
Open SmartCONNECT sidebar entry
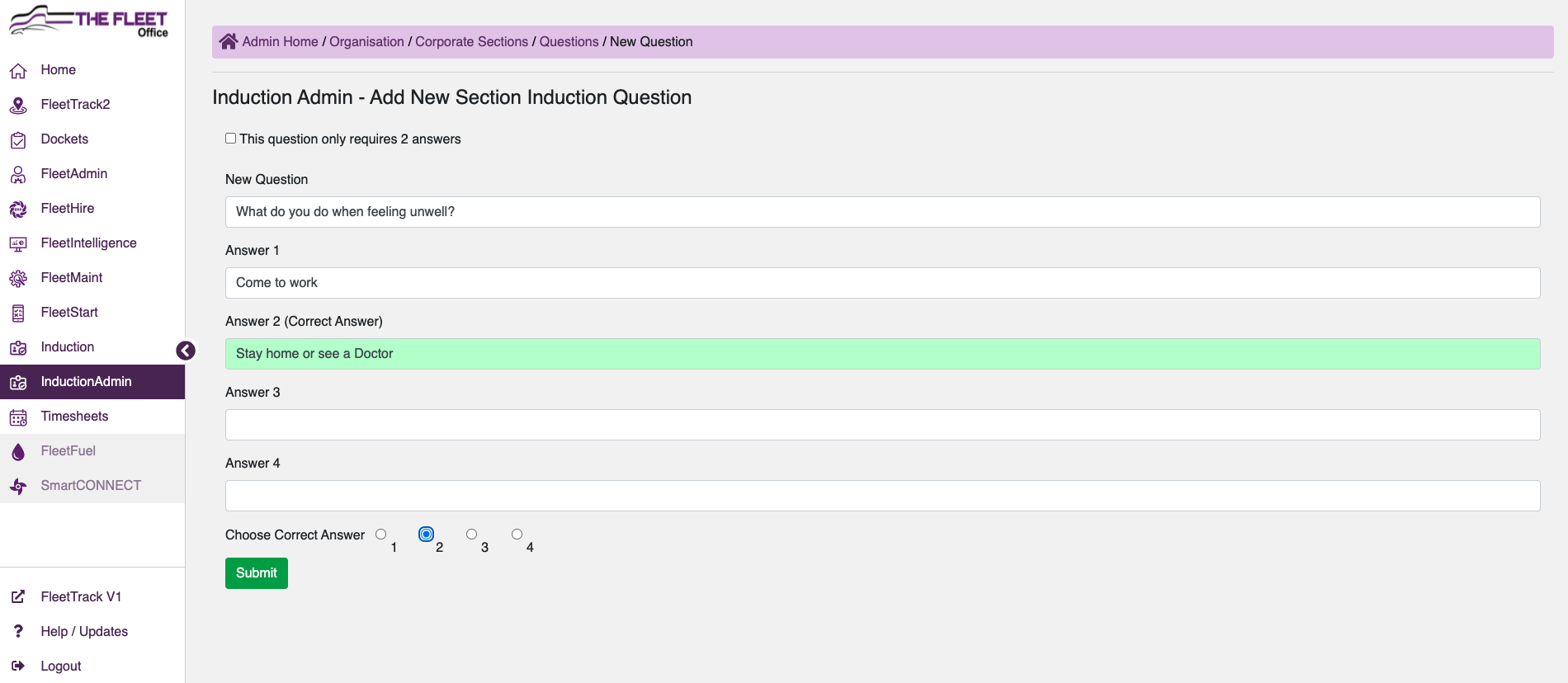pyautogui.click(x=92, y=486)
